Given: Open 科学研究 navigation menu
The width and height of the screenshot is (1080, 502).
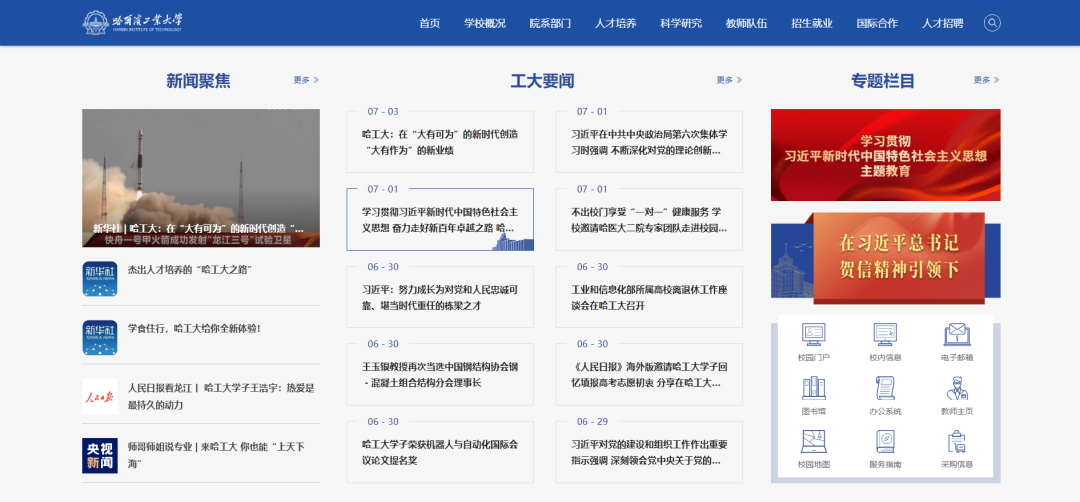Looking at the screenshot, I should 681,23.
